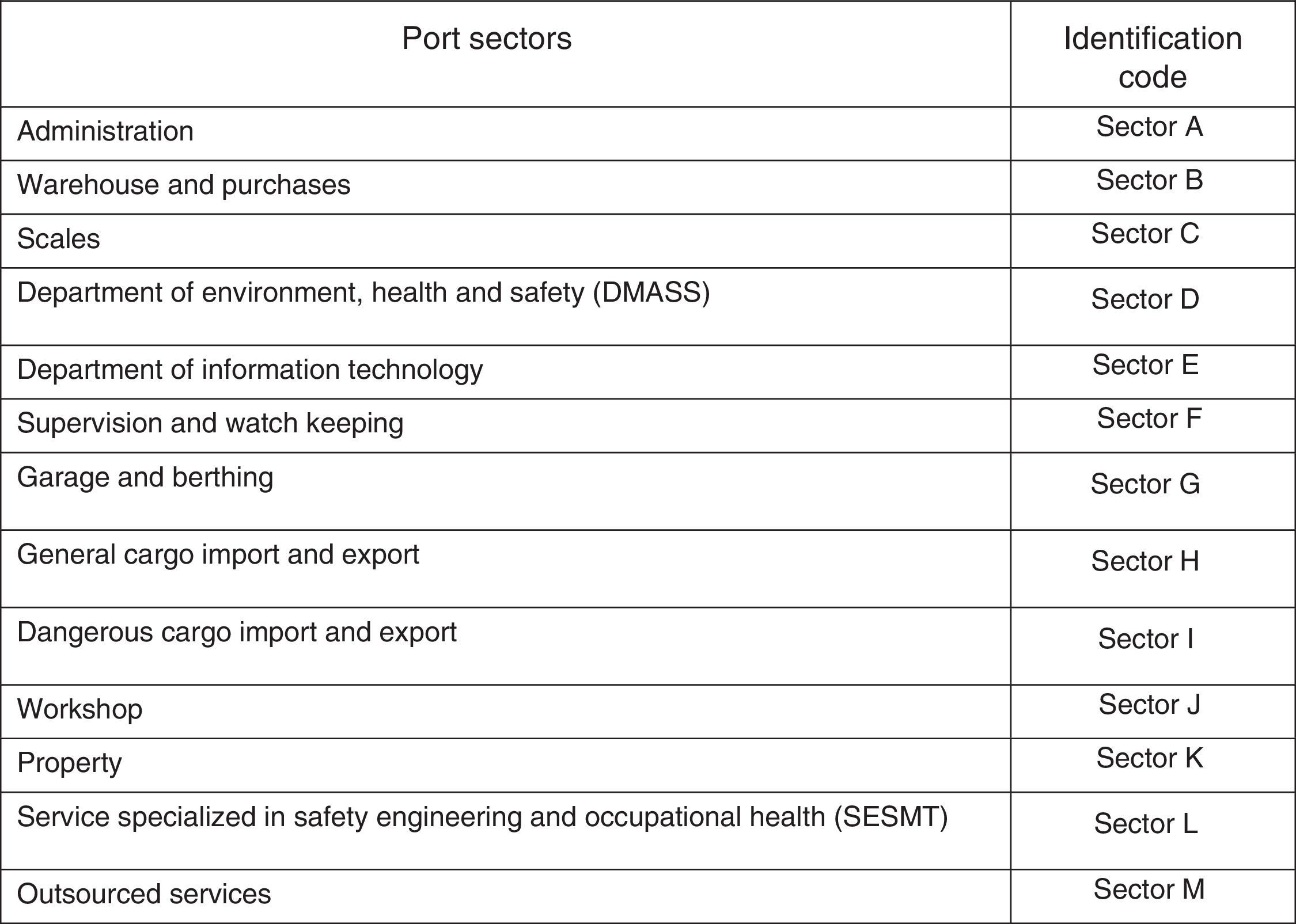The height and width of the screenshot is (924, 1296).
Task: Click the SESMT service row text
Action: pos(482,817)
